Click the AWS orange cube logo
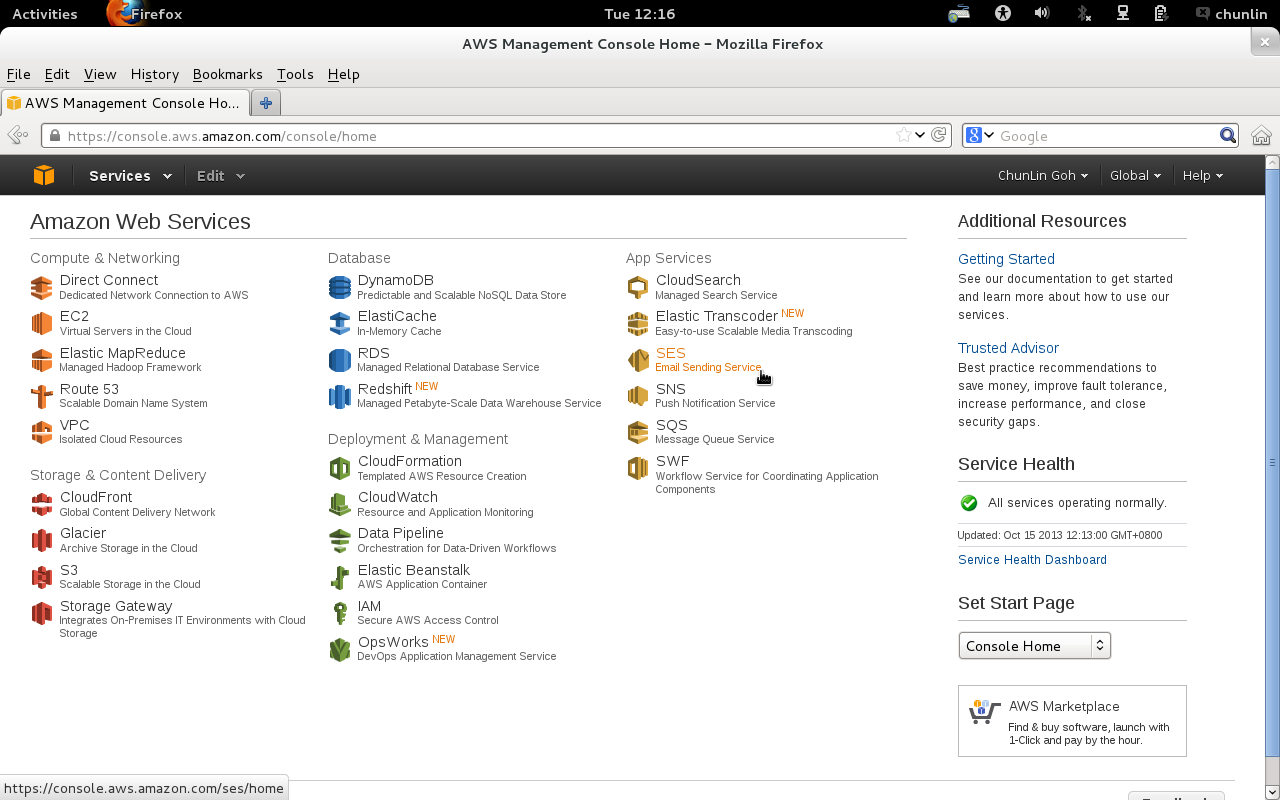This screenshot has height=800, width=1280. tap(44, 175)
